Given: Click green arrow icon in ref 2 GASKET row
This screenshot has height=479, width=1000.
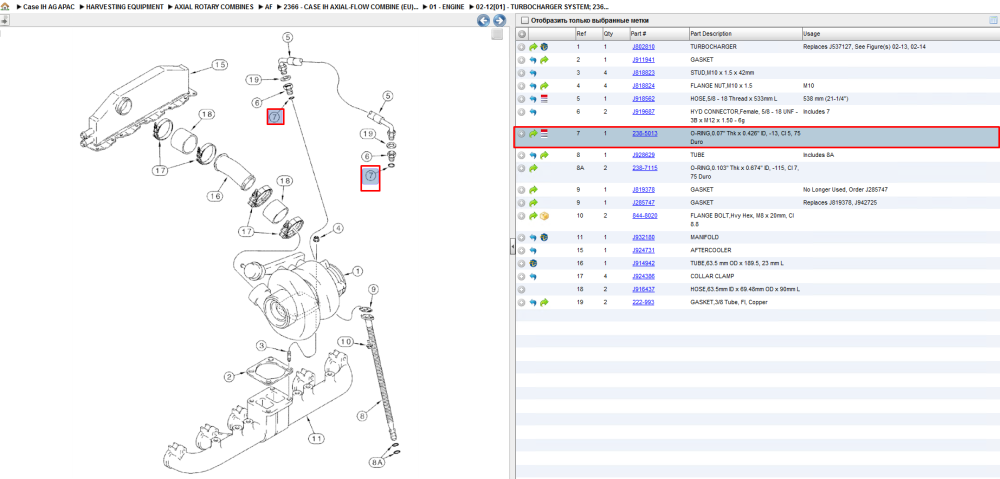Looking at the screenshot, I should pyautogui.click(x=544, y=60).
